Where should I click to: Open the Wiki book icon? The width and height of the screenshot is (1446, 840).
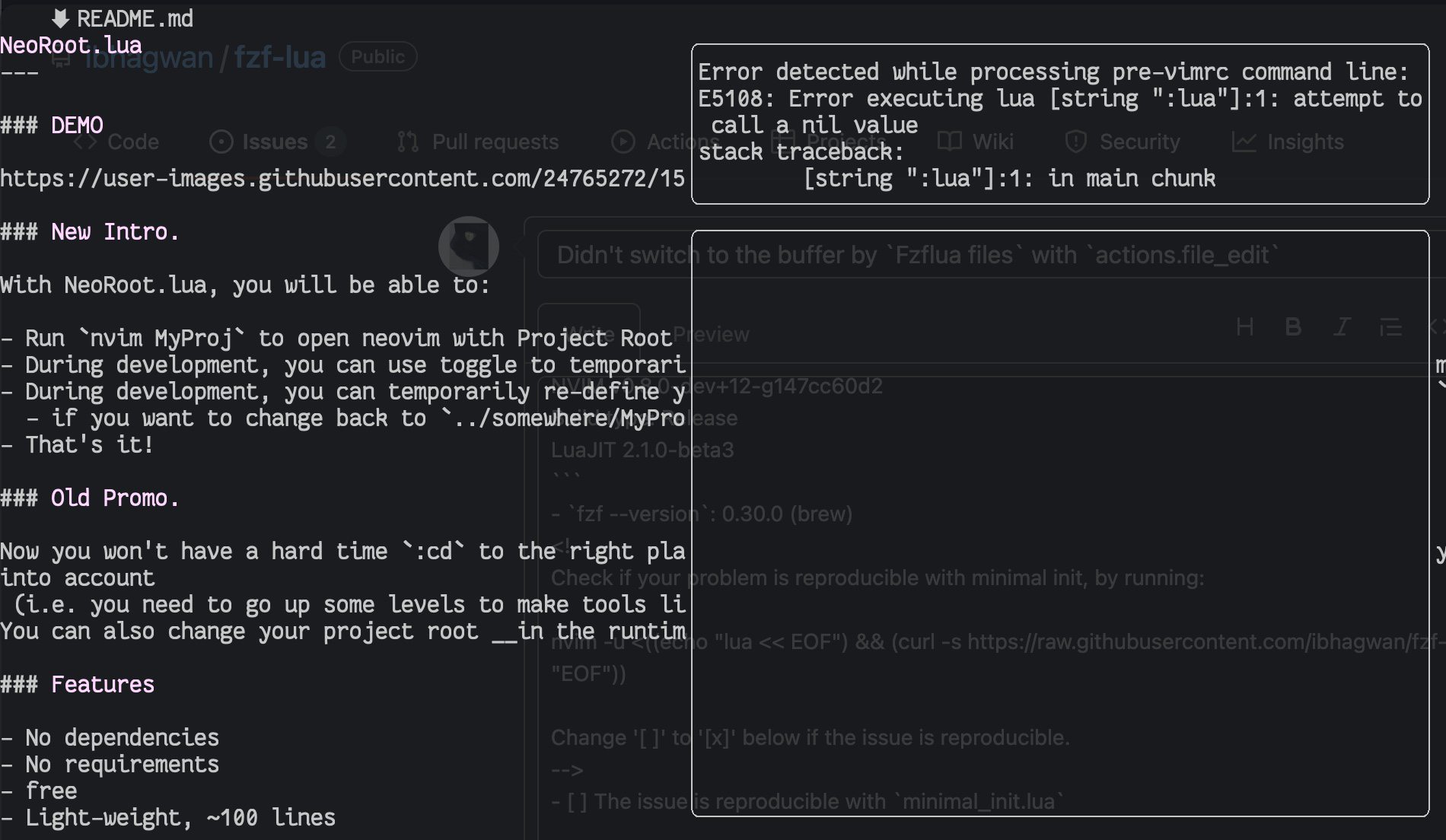(x=949, y=142)
